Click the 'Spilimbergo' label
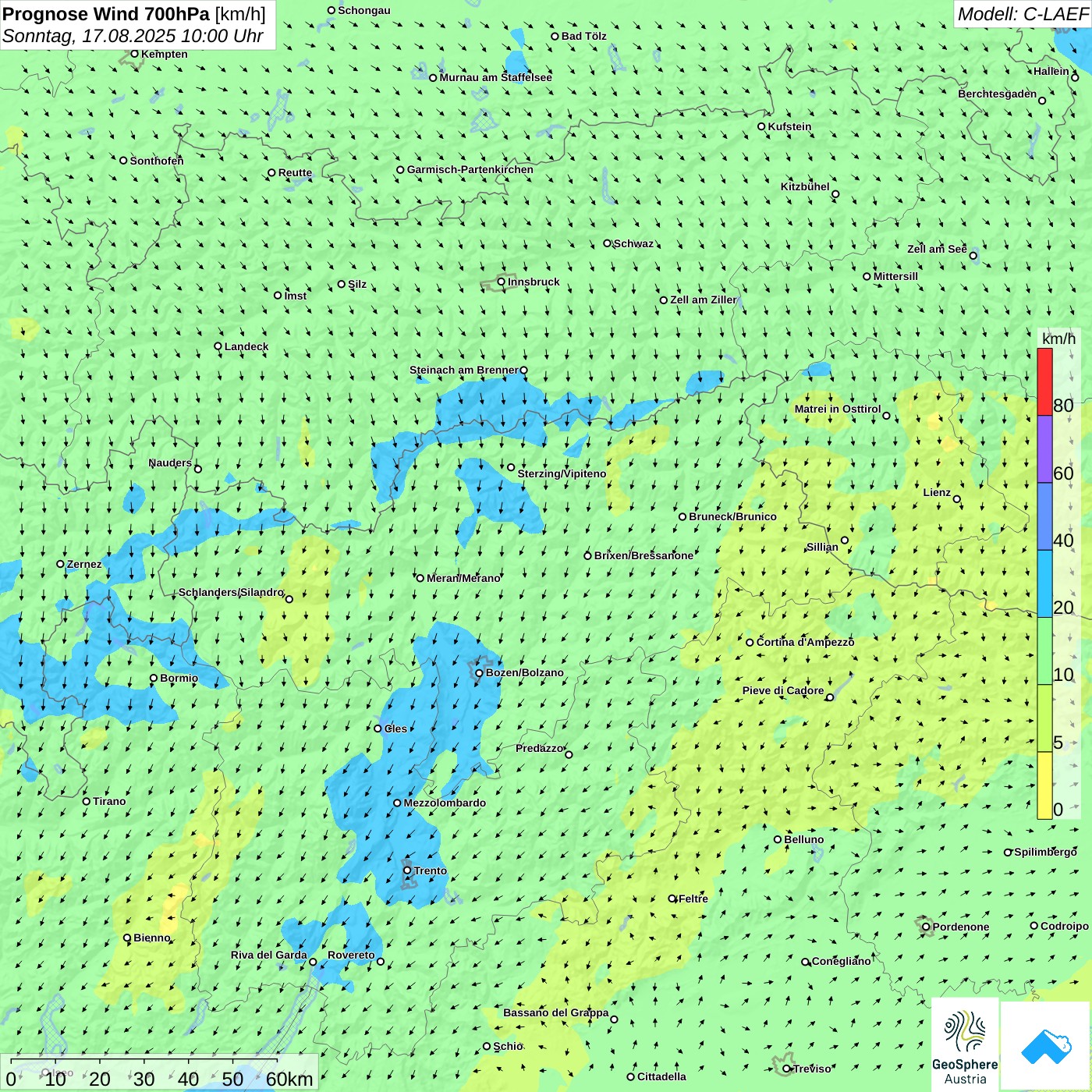The height and width of the screenshot is (1092, 1092). pos(1045,852)
